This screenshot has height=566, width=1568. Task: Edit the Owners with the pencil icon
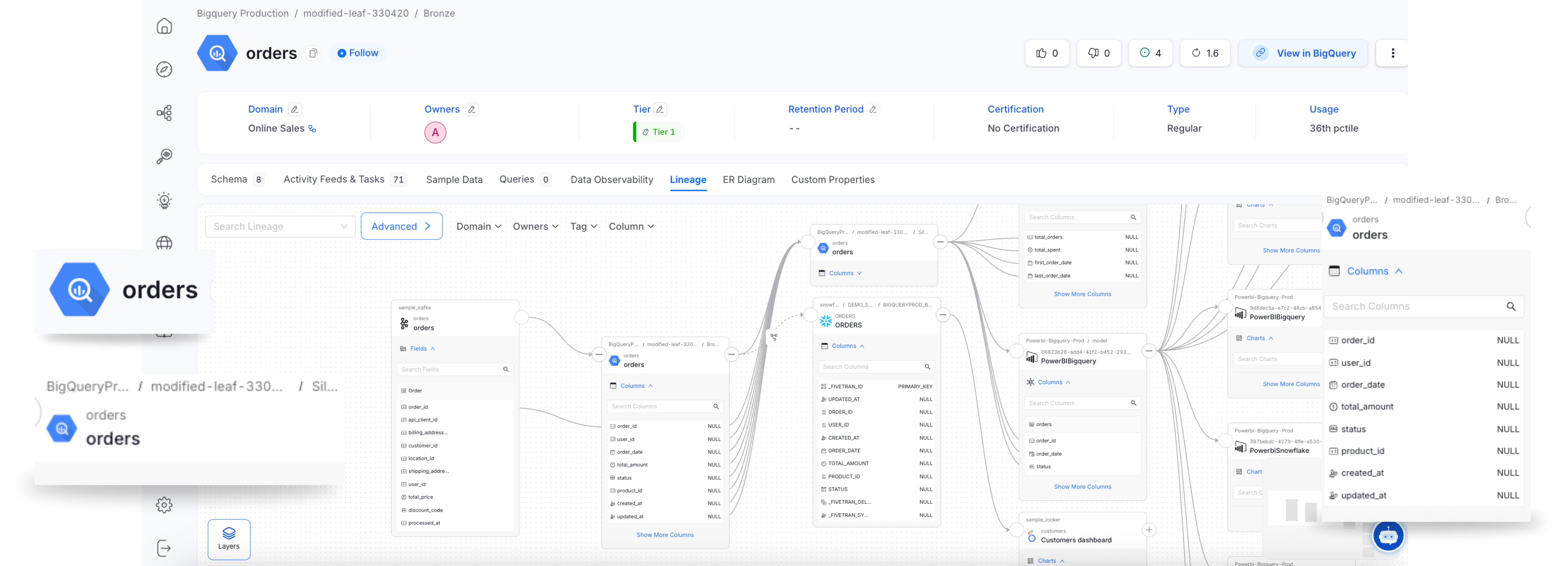472,110
